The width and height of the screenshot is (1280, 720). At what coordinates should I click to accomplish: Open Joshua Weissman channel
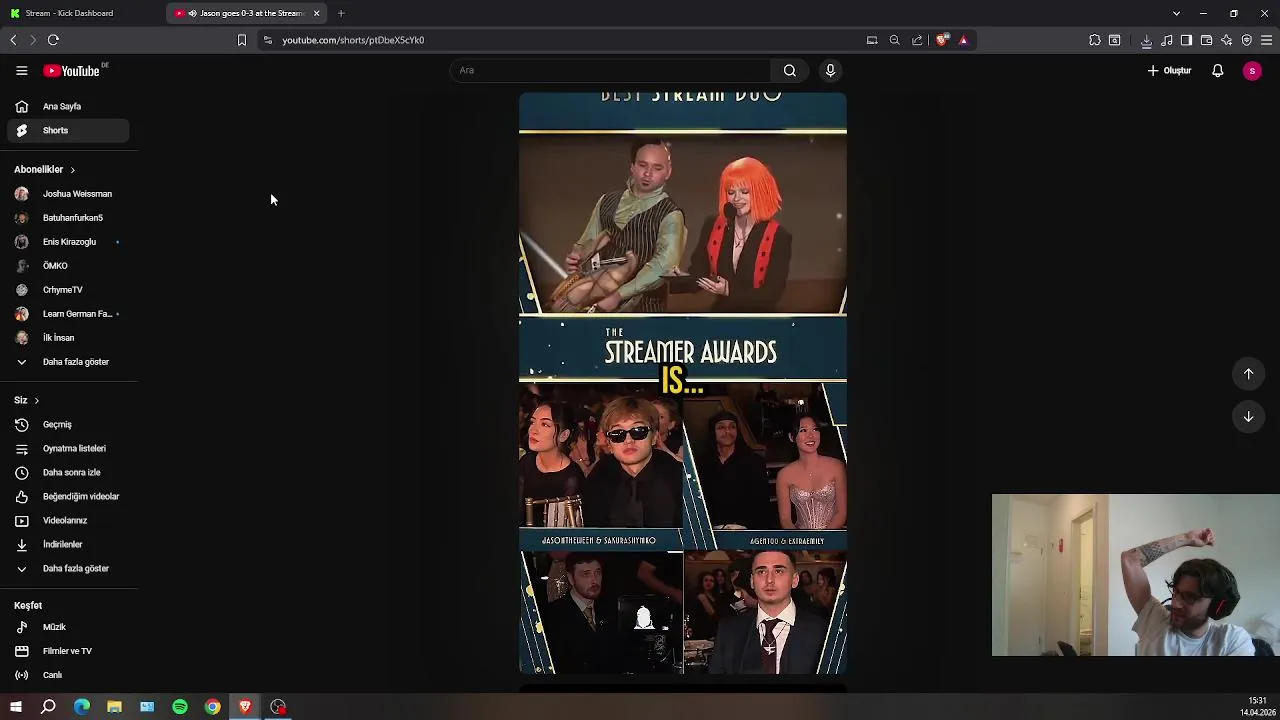(68, 193)
